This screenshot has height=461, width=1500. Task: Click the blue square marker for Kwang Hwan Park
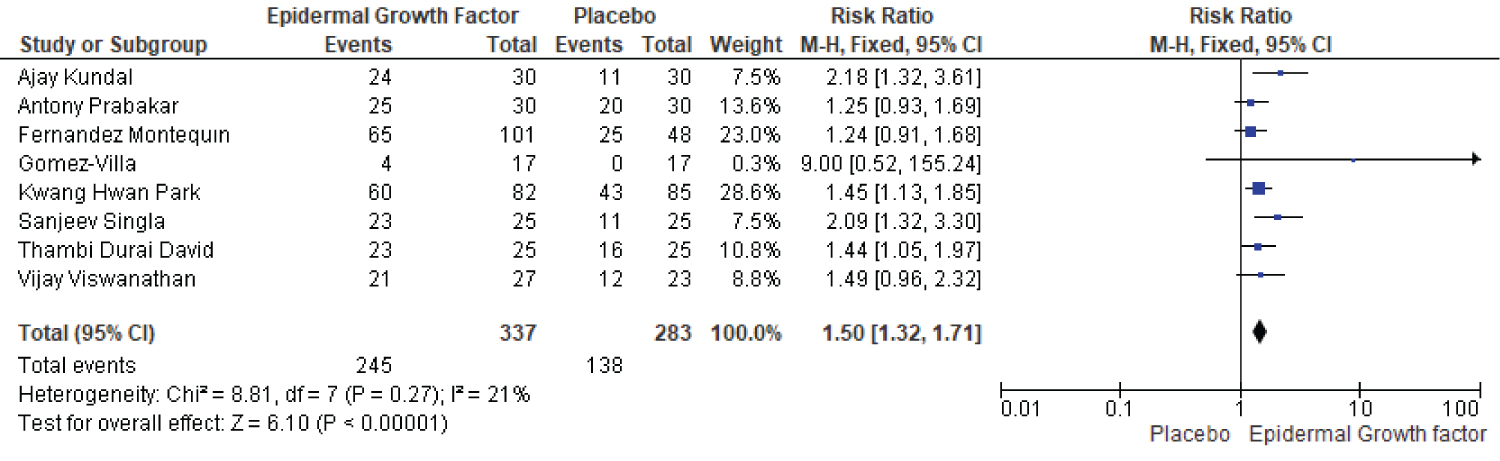point(1259,188)
